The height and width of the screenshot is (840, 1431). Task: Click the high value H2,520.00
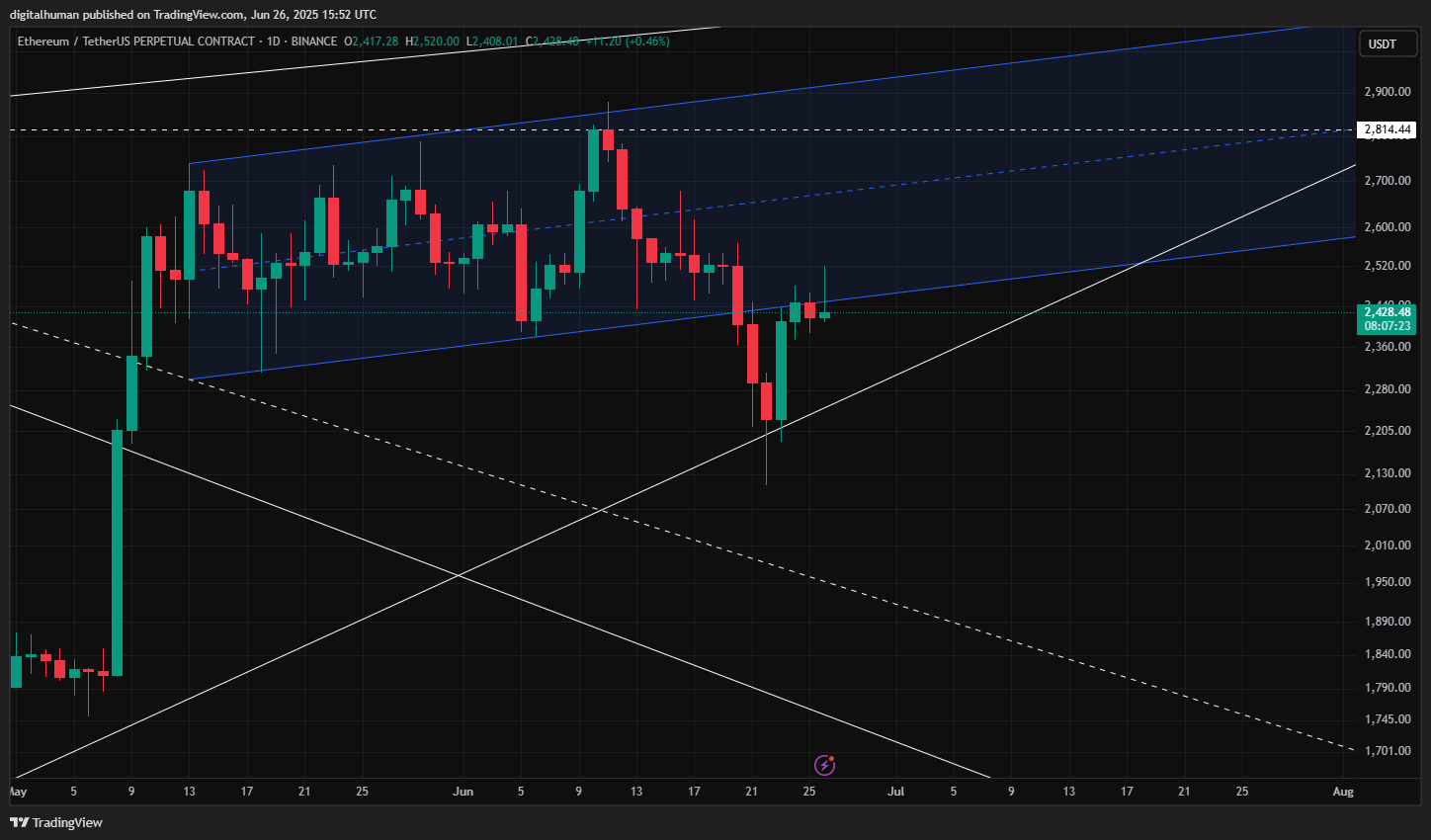click(432, 42)
